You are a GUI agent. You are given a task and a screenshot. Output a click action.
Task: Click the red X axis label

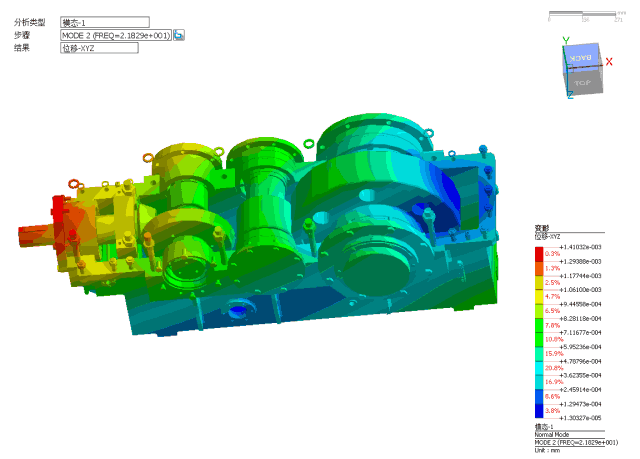(609, 62)
